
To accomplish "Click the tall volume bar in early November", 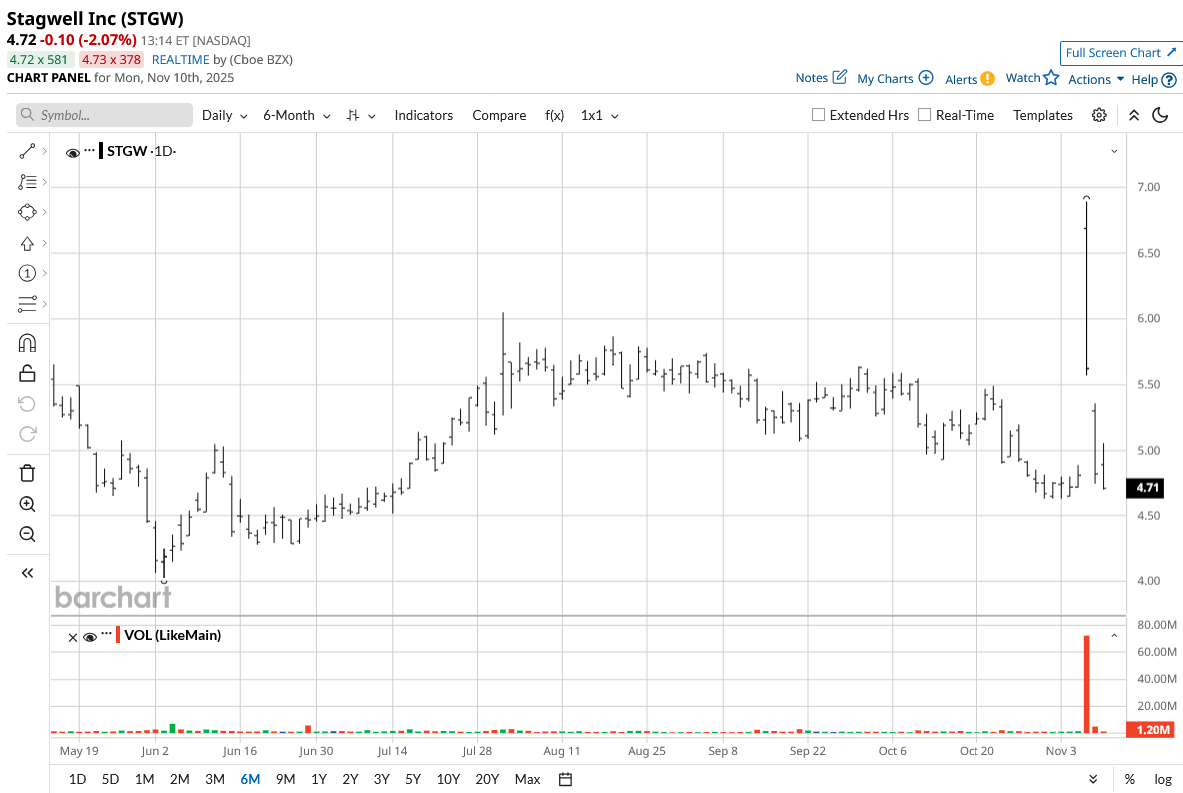I will click(1086, 684).
